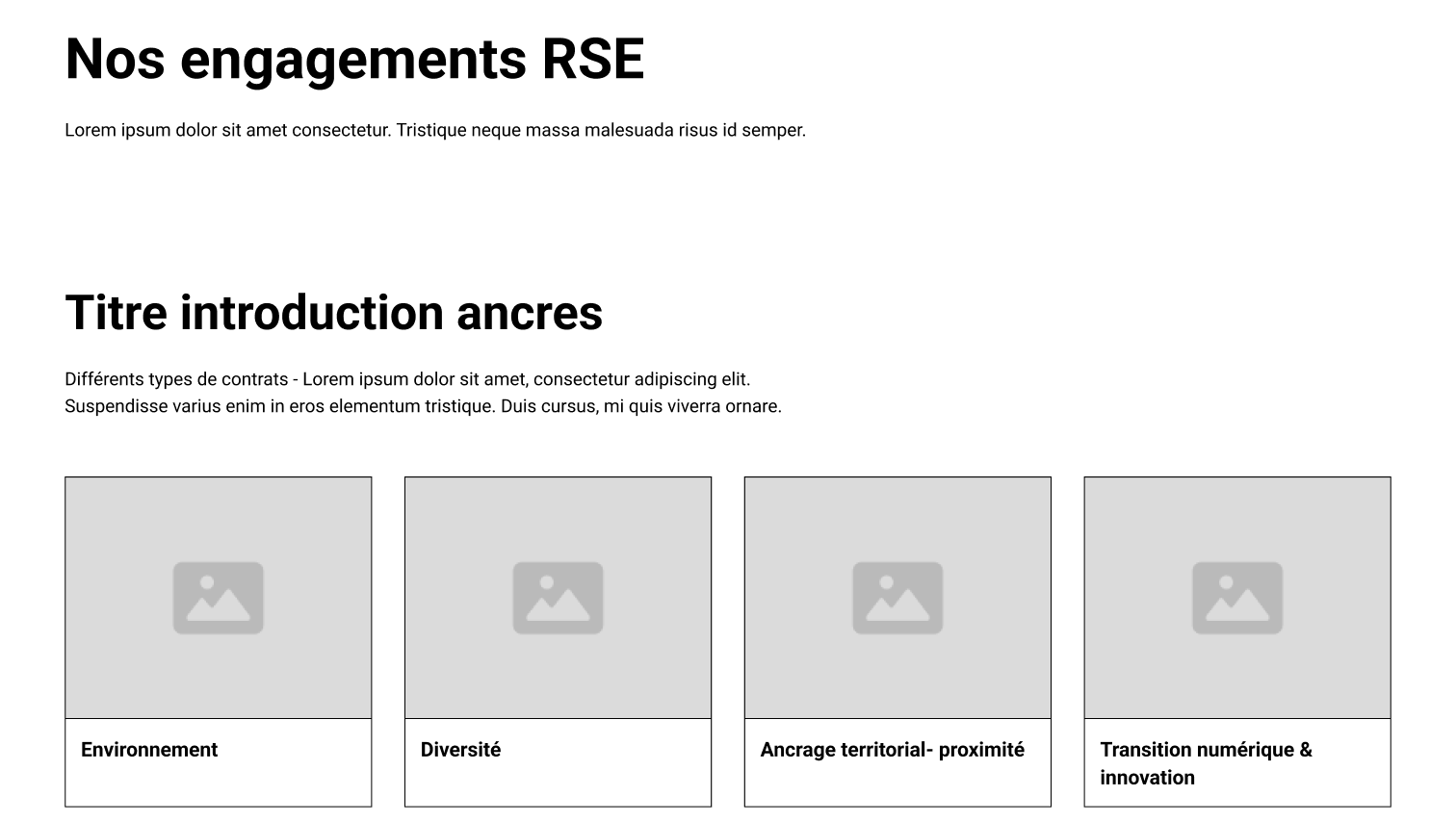Select the Ancrage territorial- proximité label

pyautogui.click(x=892, y=750)
